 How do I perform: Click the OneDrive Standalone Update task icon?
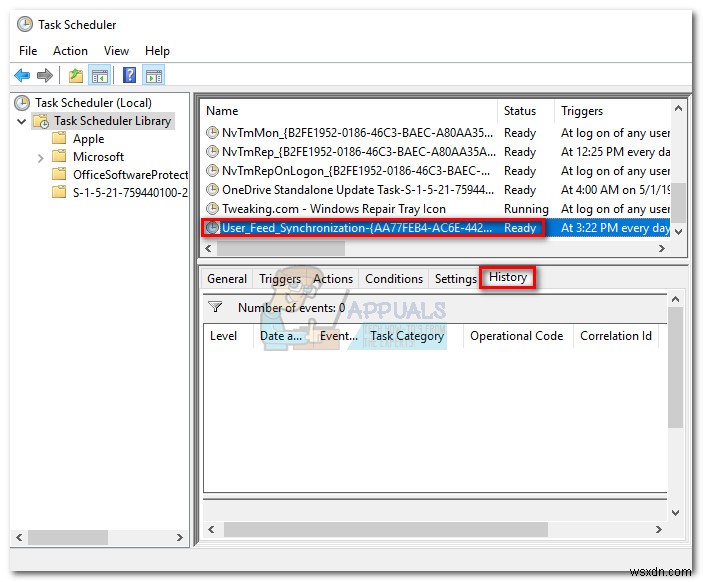212,189
